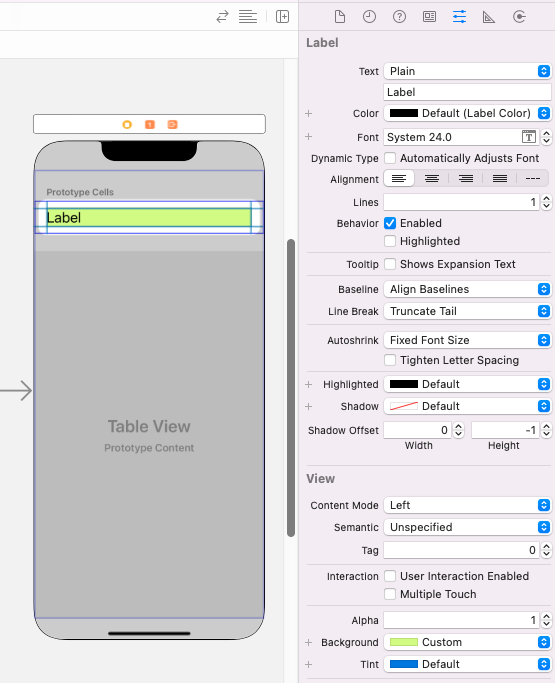Click the Shadow Offset Width field
555x683 pixels.
pos(417,430)
